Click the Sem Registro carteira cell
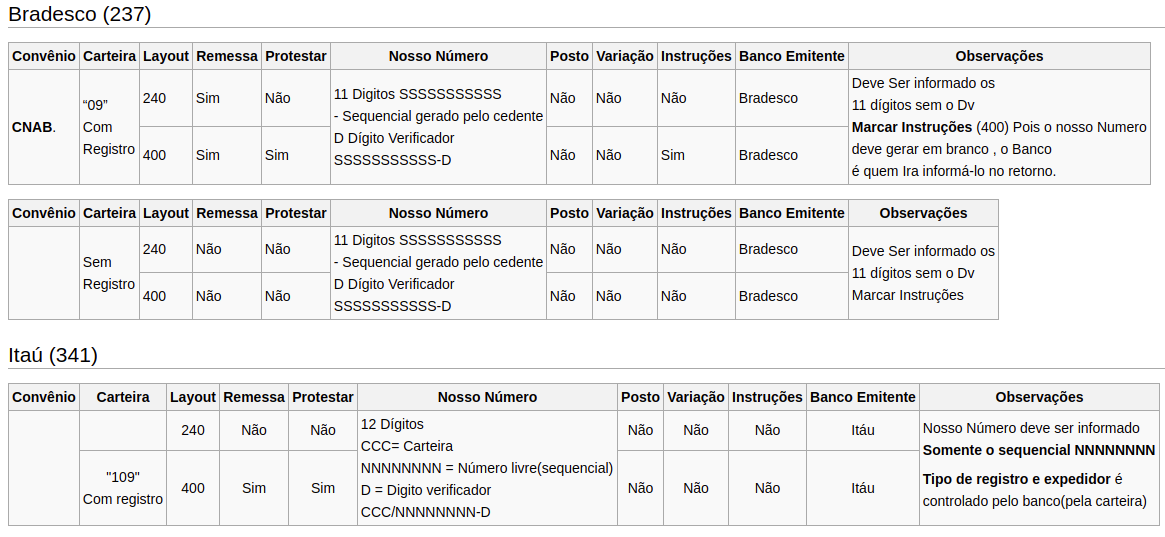 (109, 273)
